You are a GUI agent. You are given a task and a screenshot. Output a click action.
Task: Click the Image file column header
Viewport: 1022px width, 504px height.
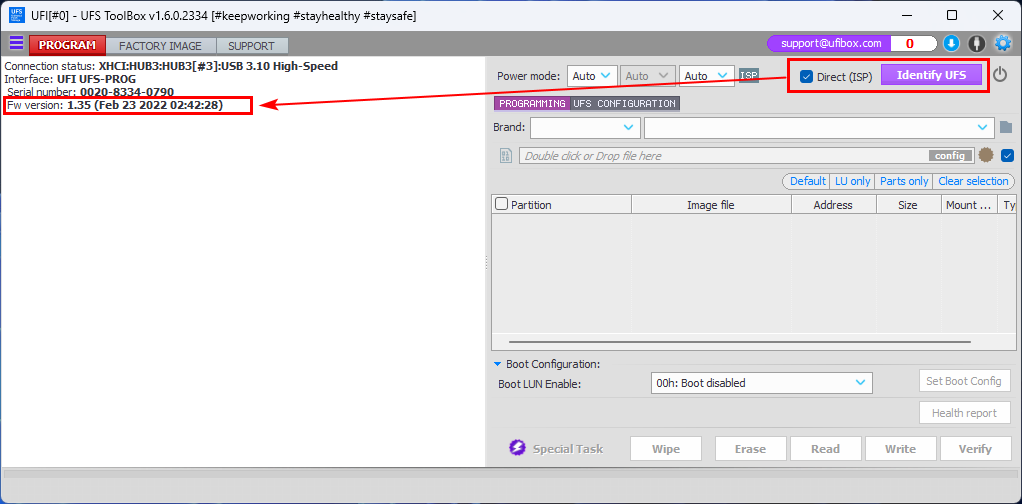711,205
